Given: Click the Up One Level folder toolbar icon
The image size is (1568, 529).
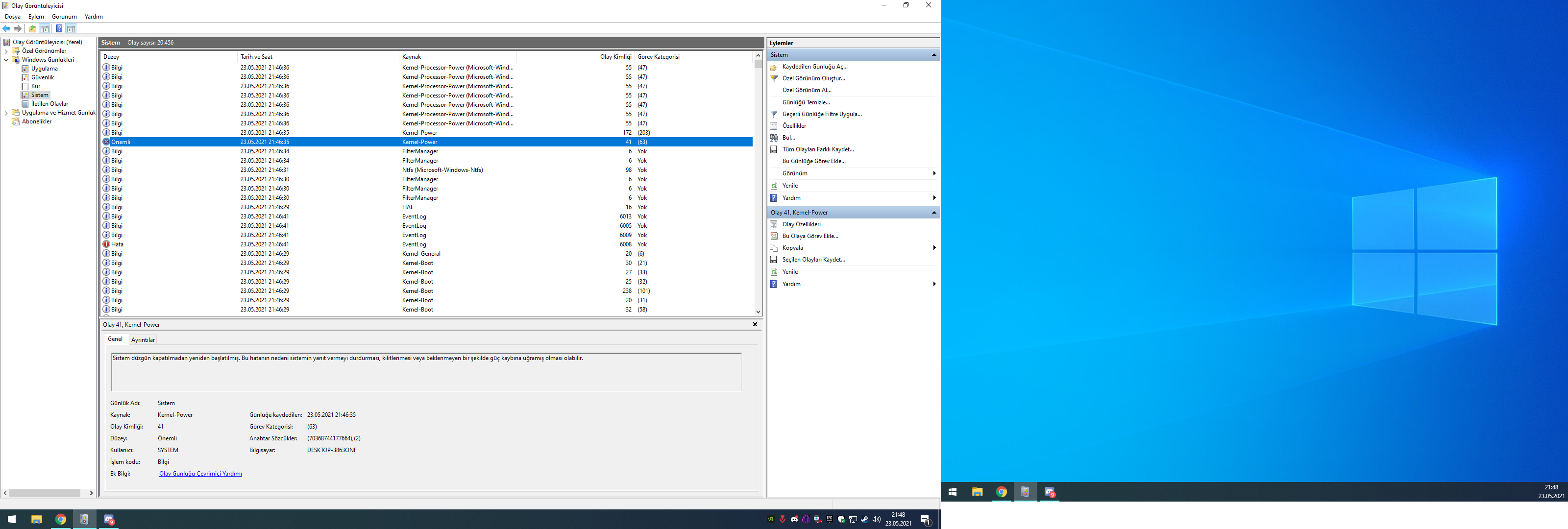Looking at the screenshot, I should click(x=33, y=28).
